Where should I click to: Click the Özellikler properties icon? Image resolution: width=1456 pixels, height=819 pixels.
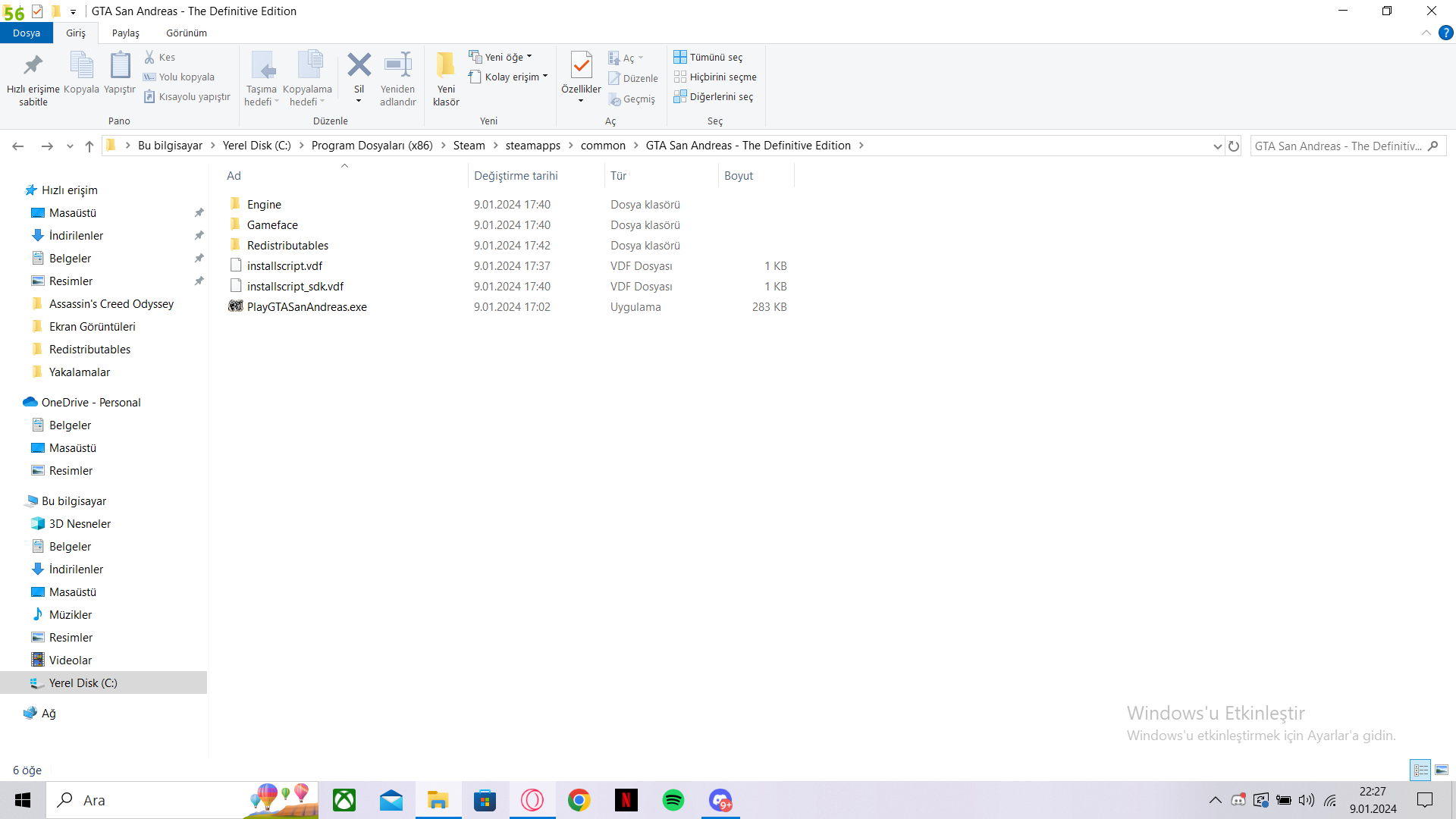(581, 66)
